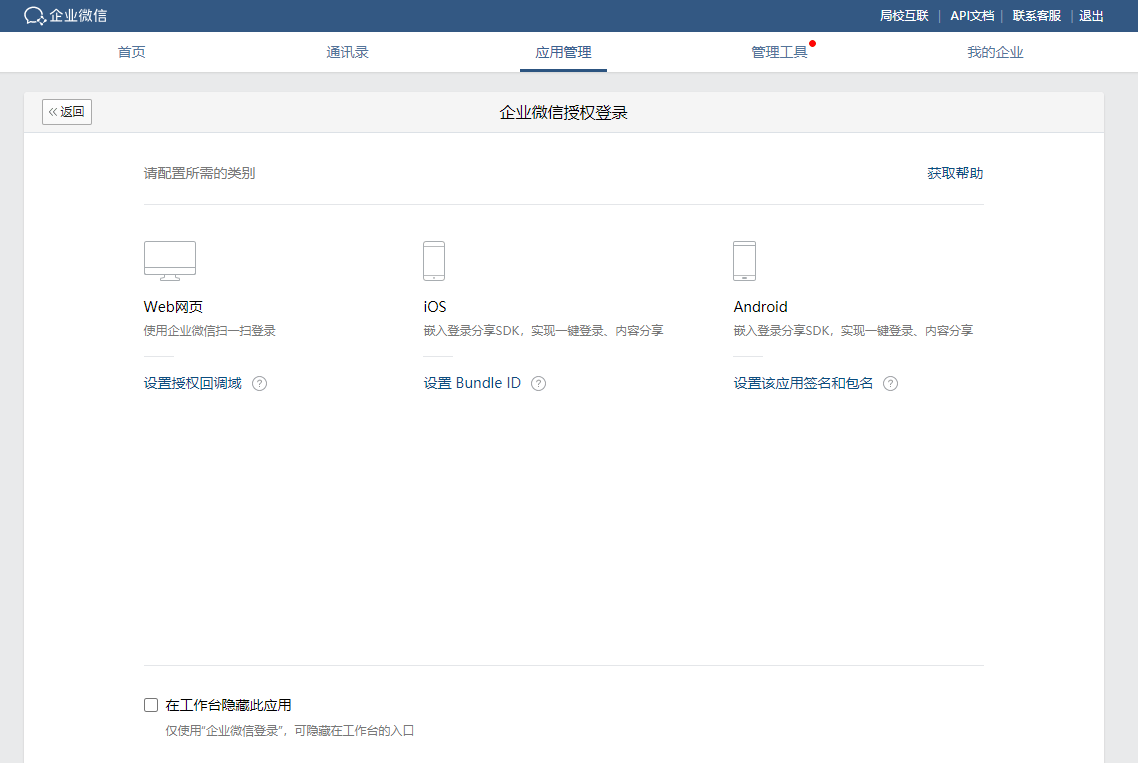Open help tooltip beside 设置 Bundle ID

click(539, 383)
